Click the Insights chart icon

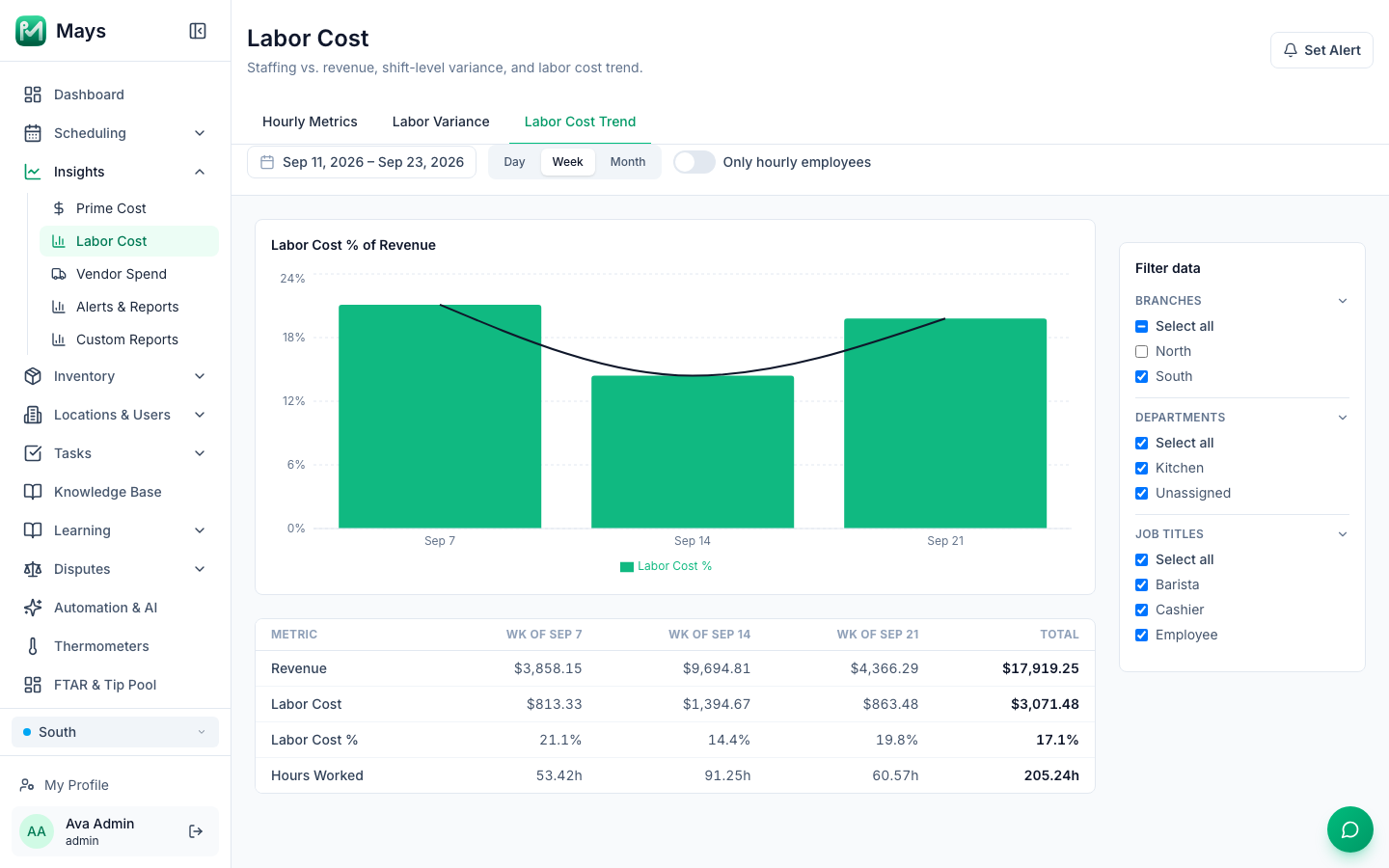33,172
